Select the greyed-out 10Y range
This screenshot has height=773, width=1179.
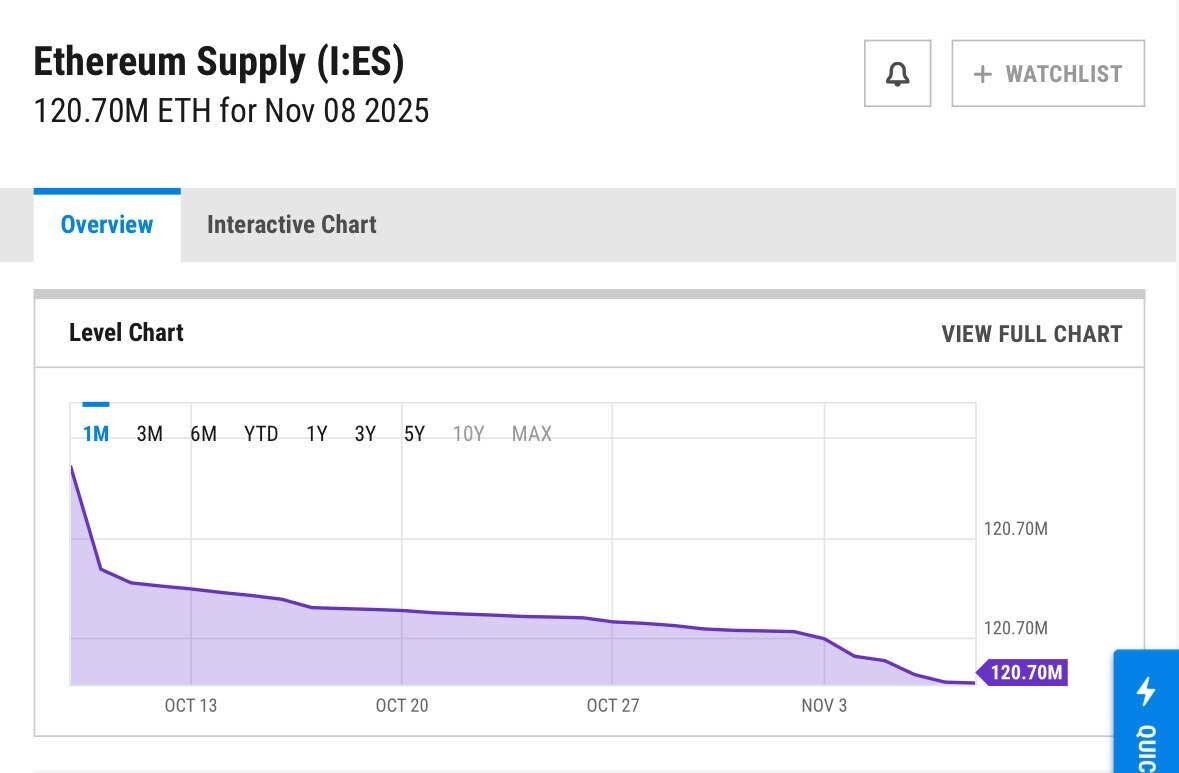pyautogui.click(x=468, y=434)
